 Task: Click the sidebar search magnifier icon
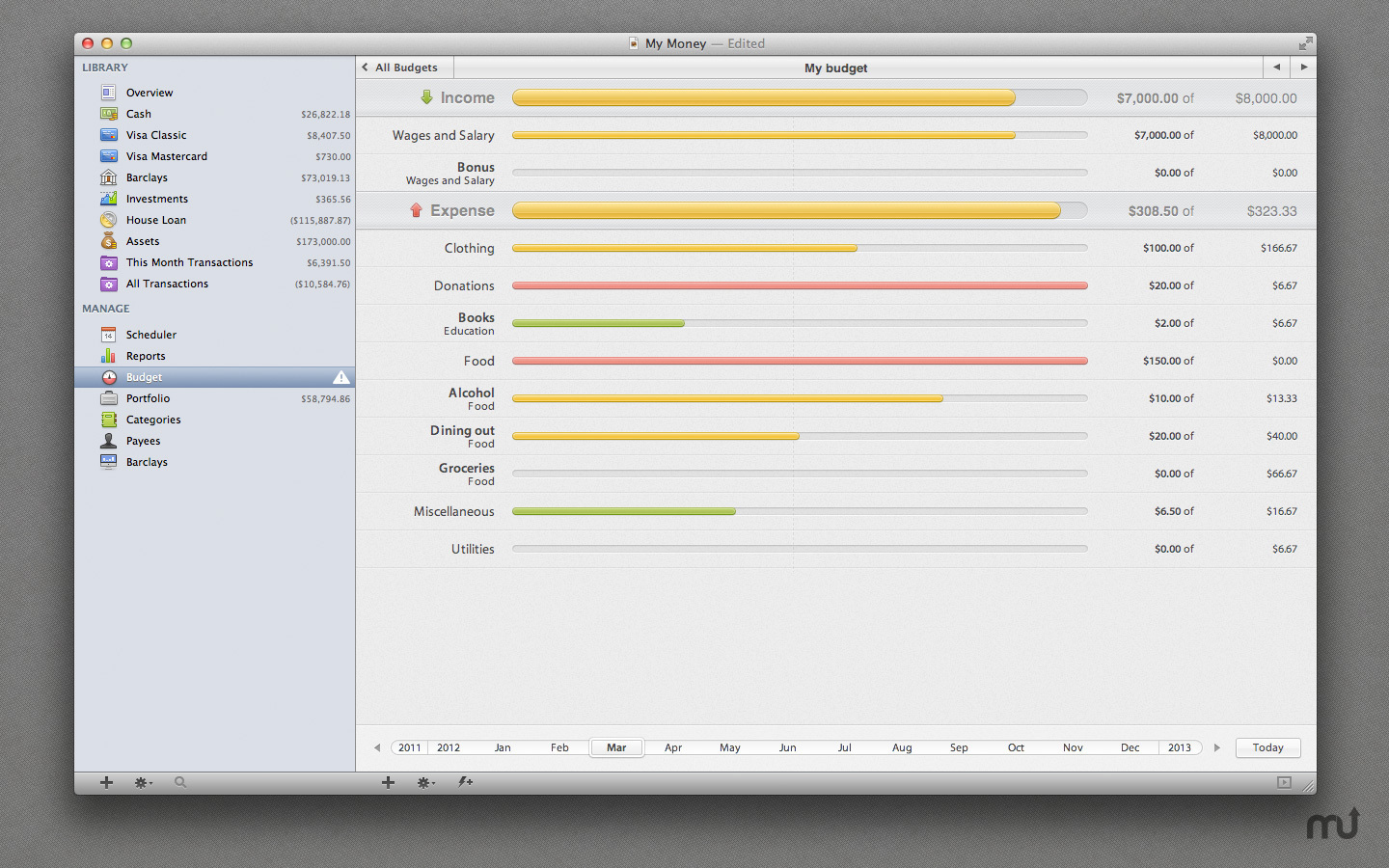(x=180, y=782)
